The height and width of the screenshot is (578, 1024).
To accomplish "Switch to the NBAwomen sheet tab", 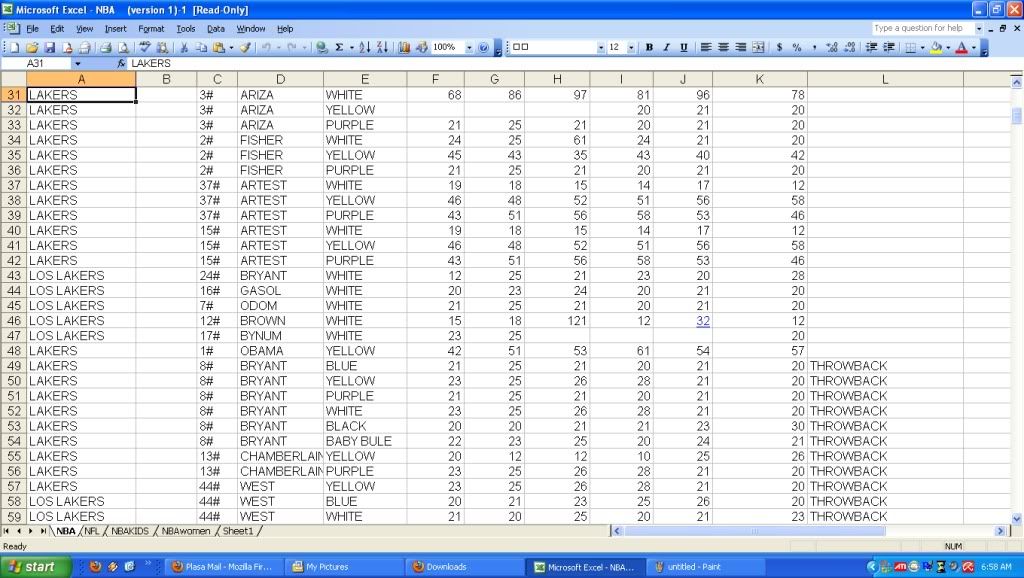I will click(x=185, y=531).
